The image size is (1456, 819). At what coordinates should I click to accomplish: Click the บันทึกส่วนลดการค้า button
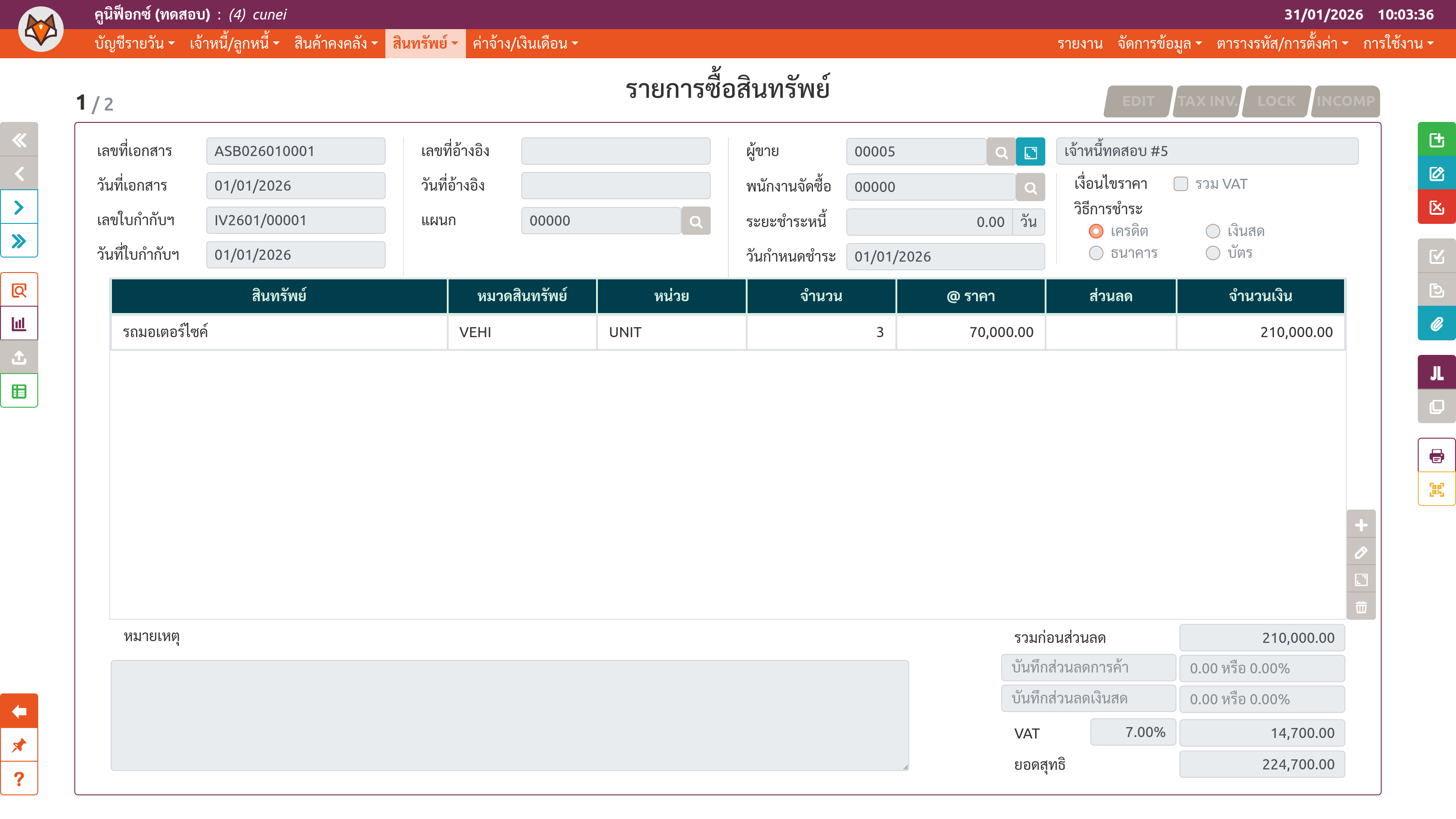[x=1087, y=668]
